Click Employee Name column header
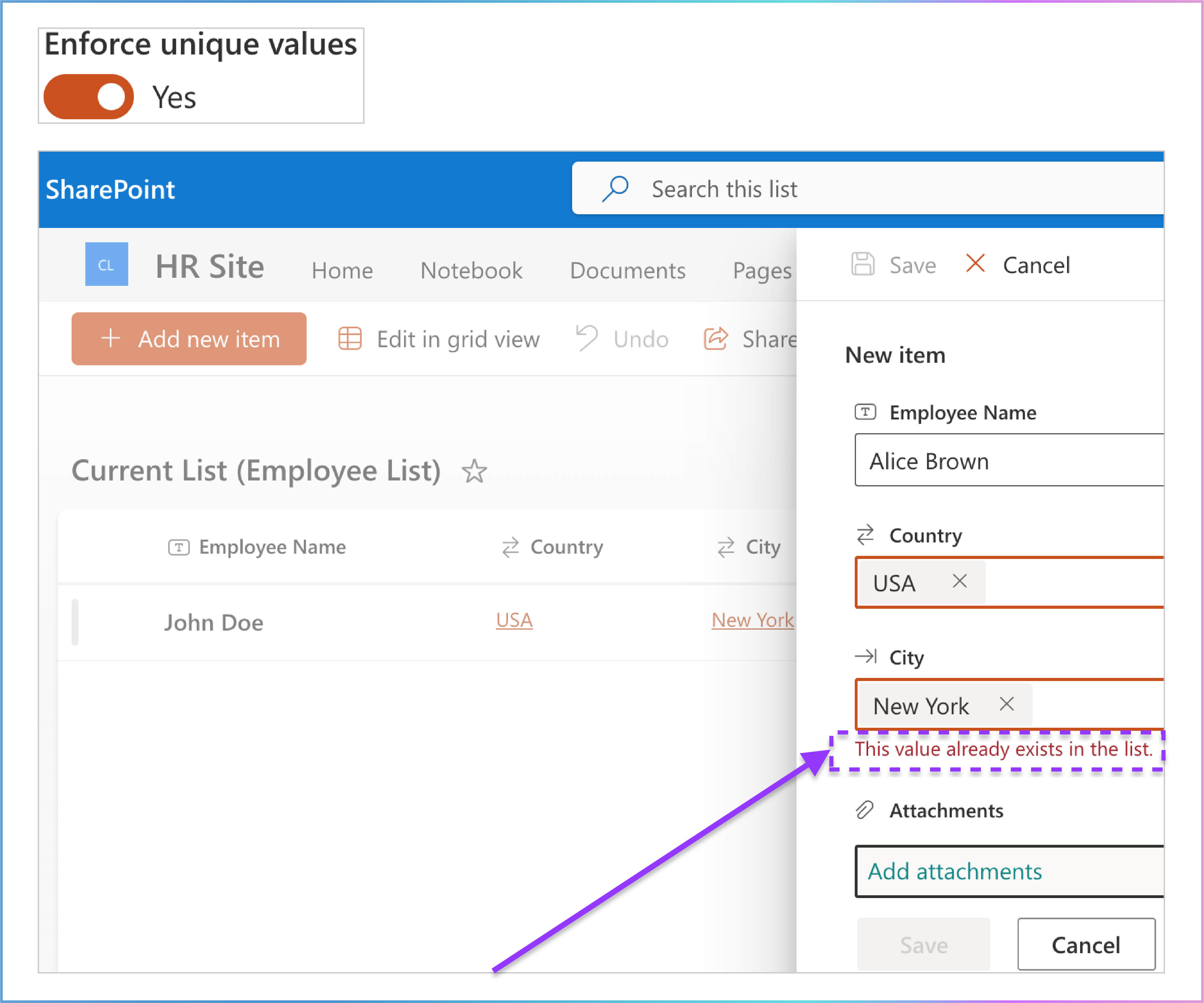 coord(272,547)
